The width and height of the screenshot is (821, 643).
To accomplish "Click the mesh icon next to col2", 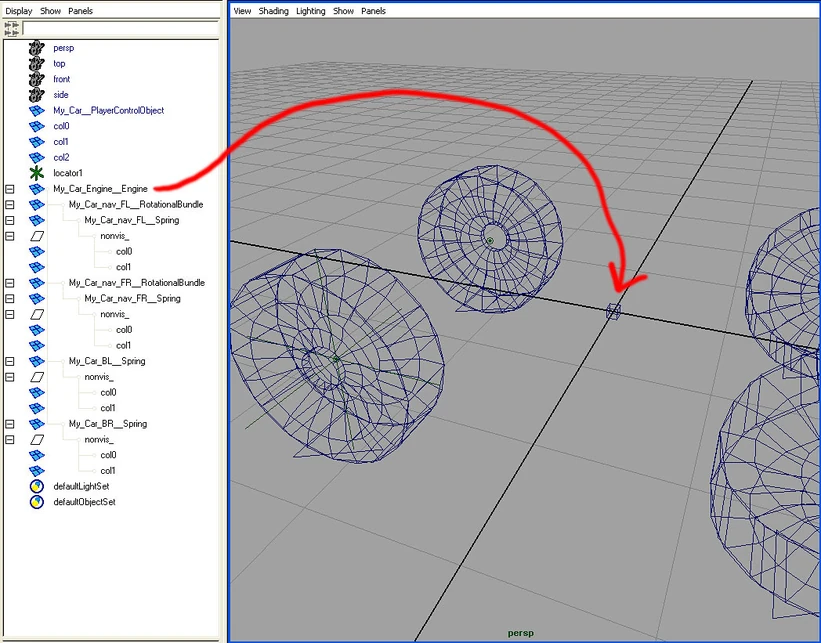I will pos(37,157).
